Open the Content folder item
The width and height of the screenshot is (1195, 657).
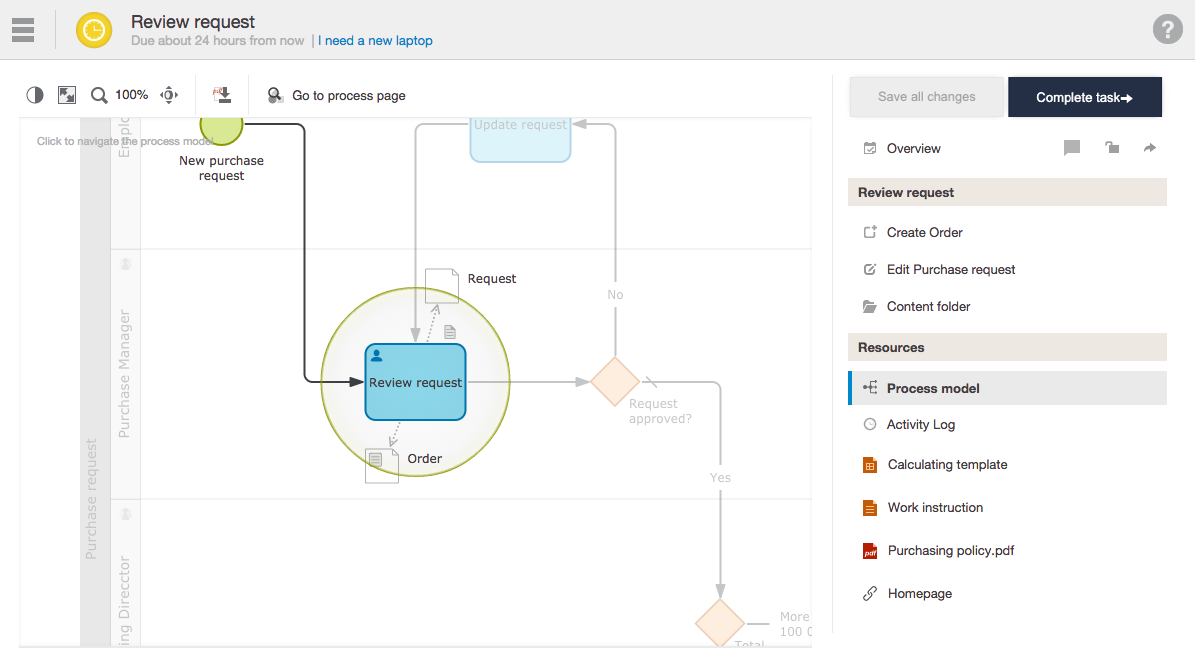tap(928, 306)
